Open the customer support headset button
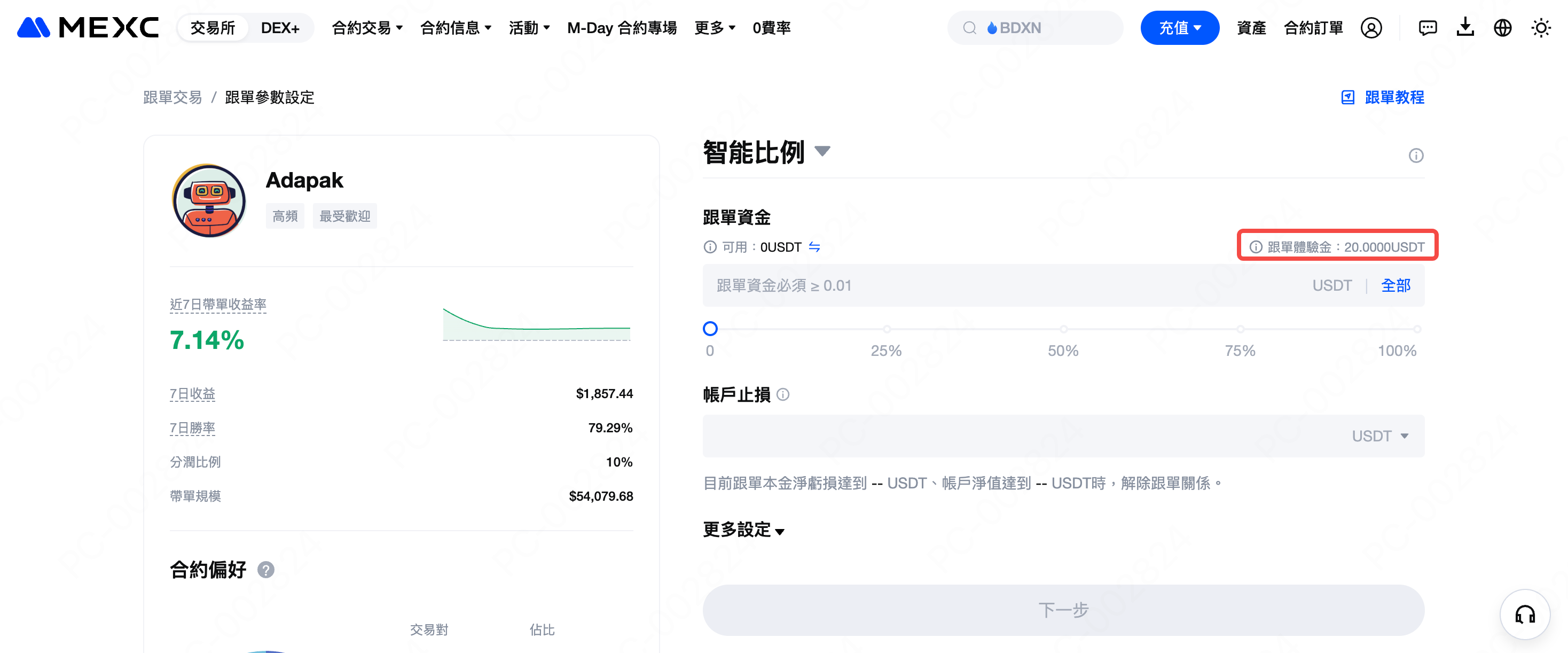This screenshot has height=653, width=1568. [1525, 614]
